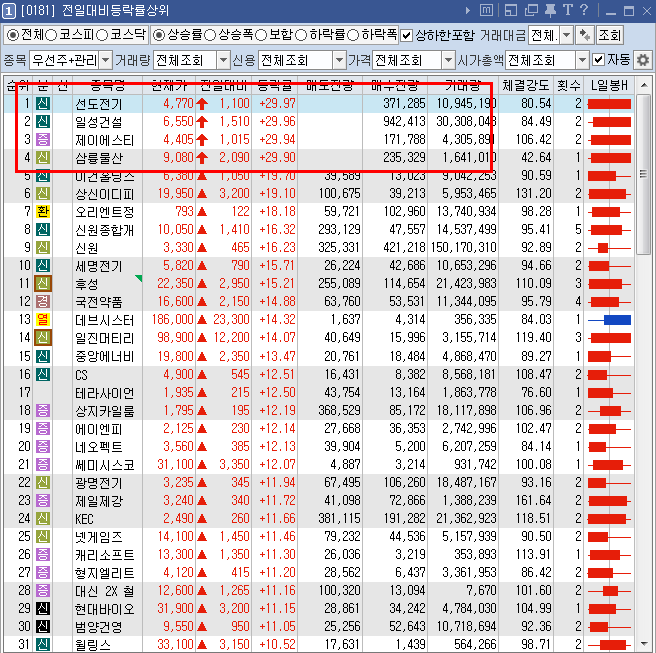The image size is (656, 653).
Task: Open the 거래대금 dropdown
Action: pyautogui.click(x=566, y=35)
